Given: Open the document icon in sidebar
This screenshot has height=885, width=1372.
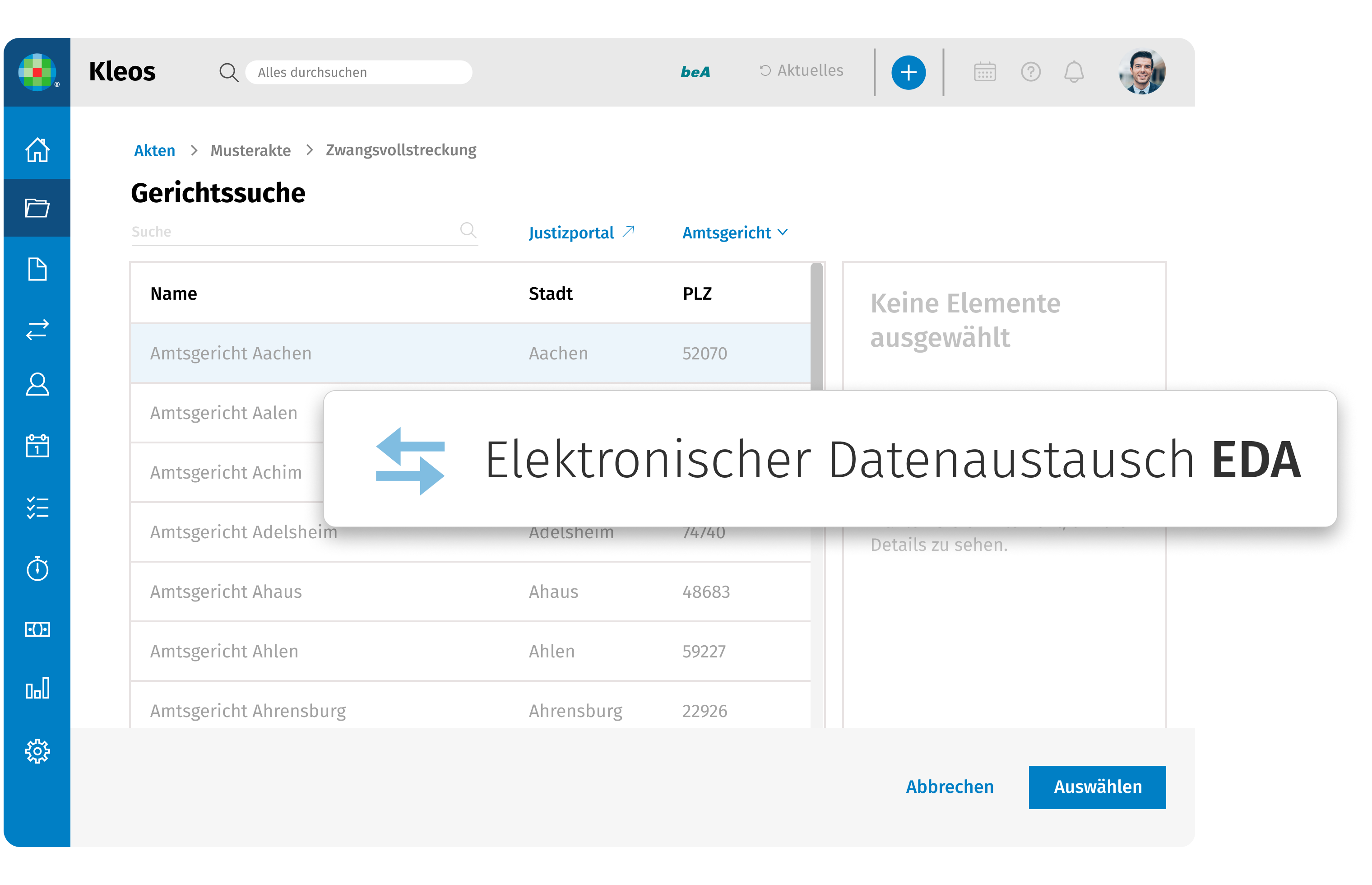Looking at the screenshot, I should point(37,269).
